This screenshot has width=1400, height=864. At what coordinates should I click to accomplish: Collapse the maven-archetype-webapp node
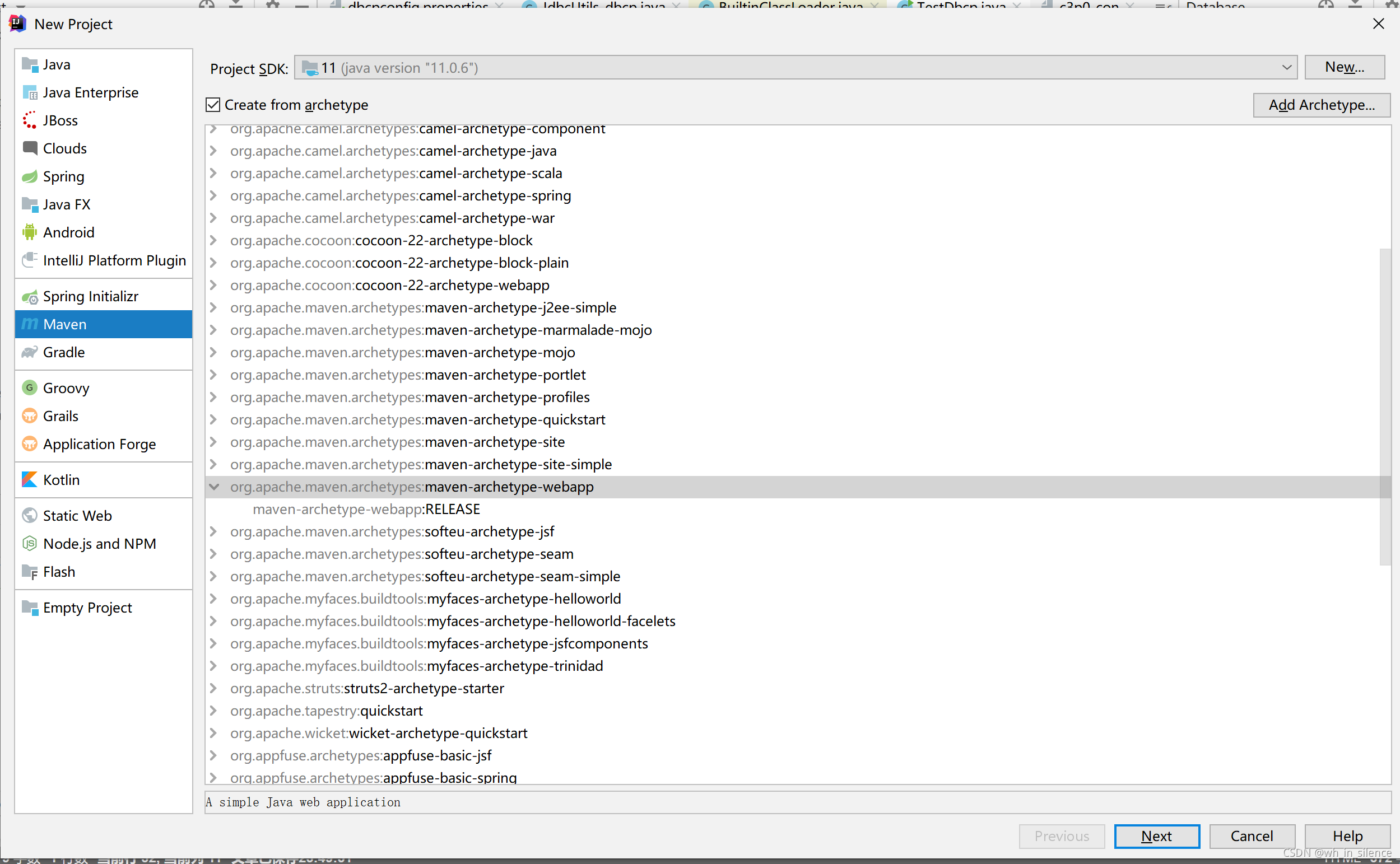tap(214, 487)
